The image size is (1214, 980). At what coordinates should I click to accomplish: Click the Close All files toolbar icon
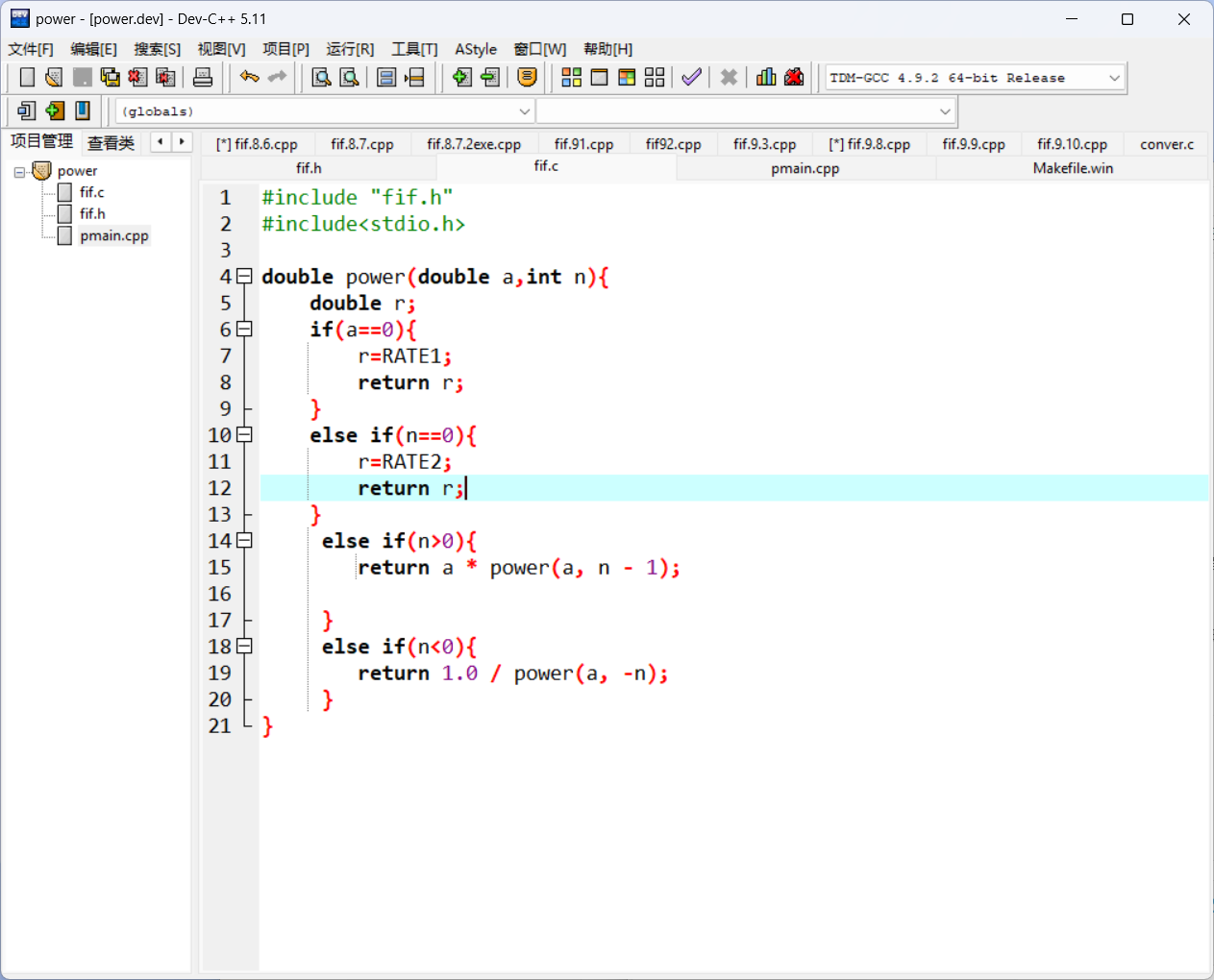[x=165, y=78]
